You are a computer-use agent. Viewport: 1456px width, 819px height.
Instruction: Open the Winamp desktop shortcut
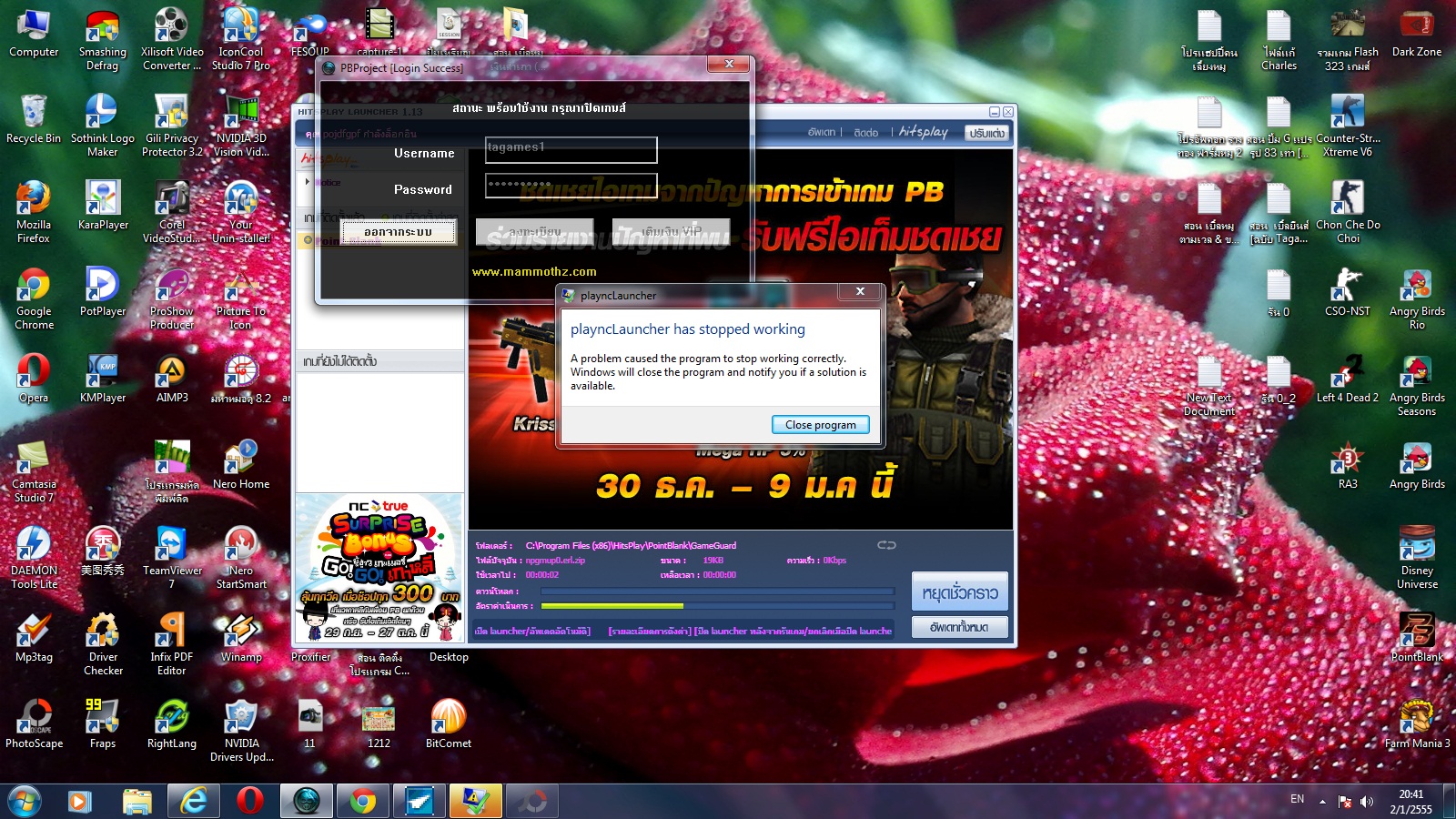[x=241, y=638]
